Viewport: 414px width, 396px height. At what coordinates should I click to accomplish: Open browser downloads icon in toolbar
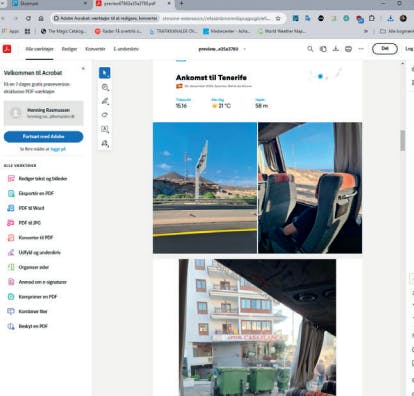click(x=390, y=19)
